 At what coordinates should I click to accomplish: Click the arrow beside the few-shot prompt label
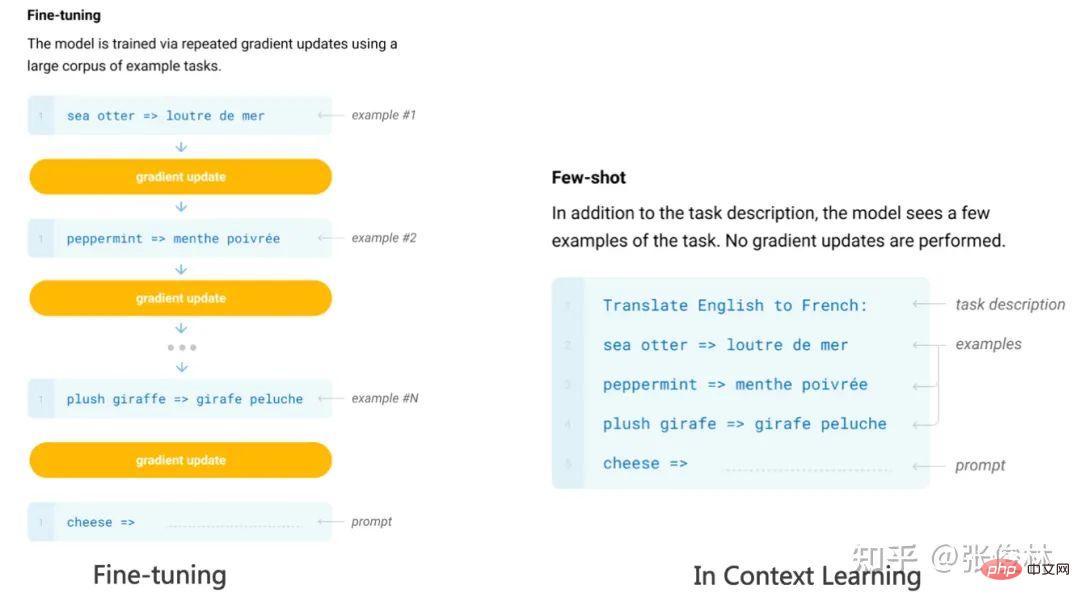[929, 465]
